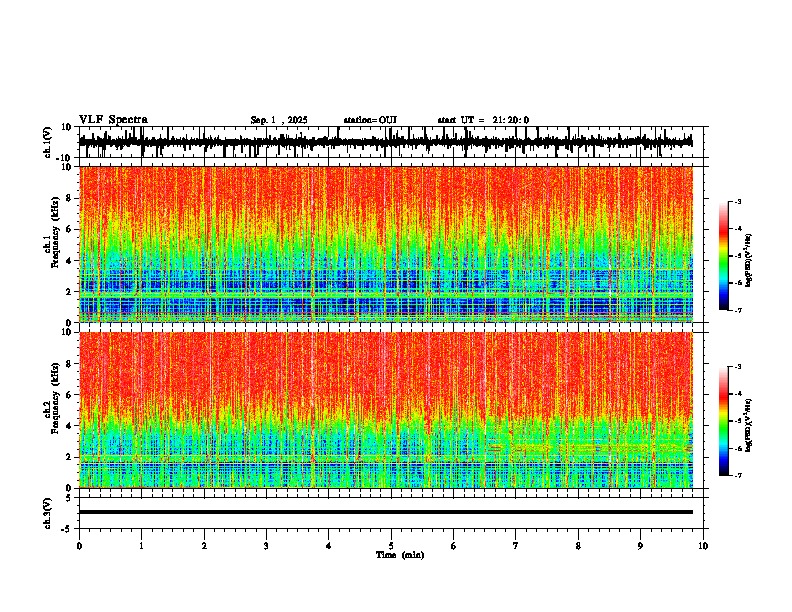This screenshot has height=612, width=792.
Task: Click the ch.1 voltage waveform trace
Action: pos(385,142)
